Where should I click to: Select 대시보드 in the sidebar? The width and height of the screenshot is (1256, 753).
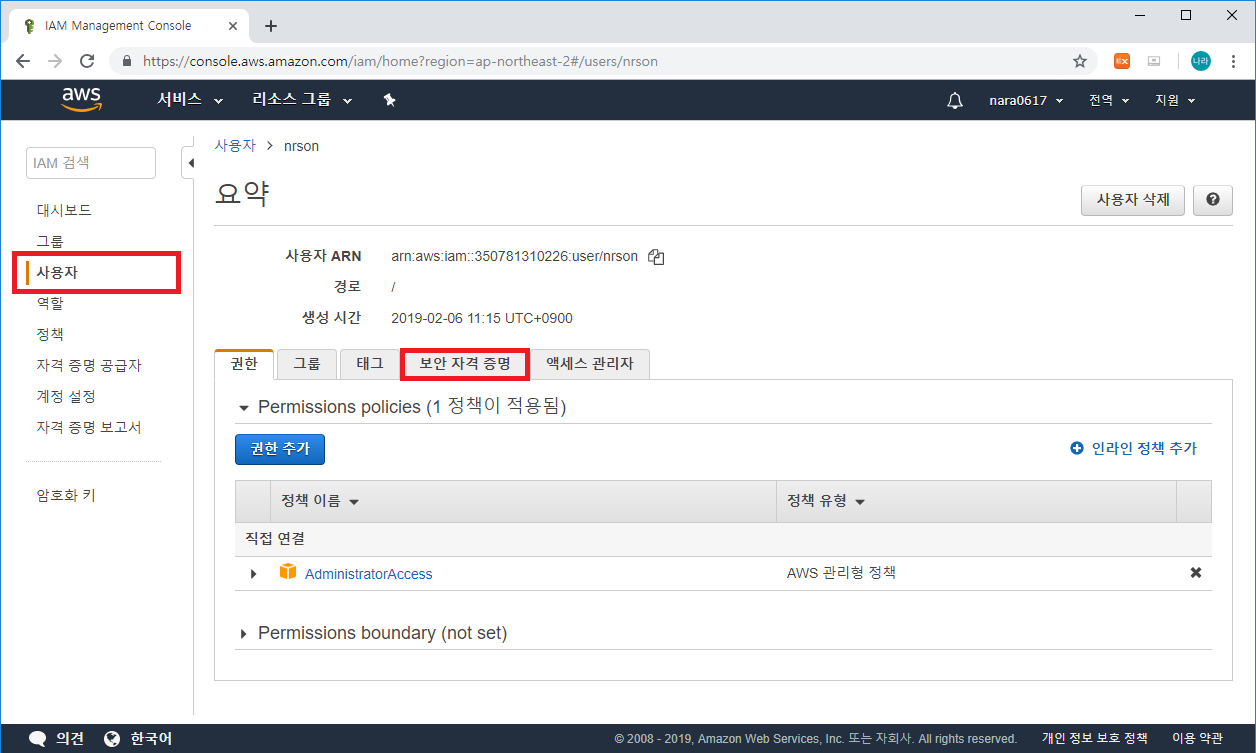[x=64, y=210]
